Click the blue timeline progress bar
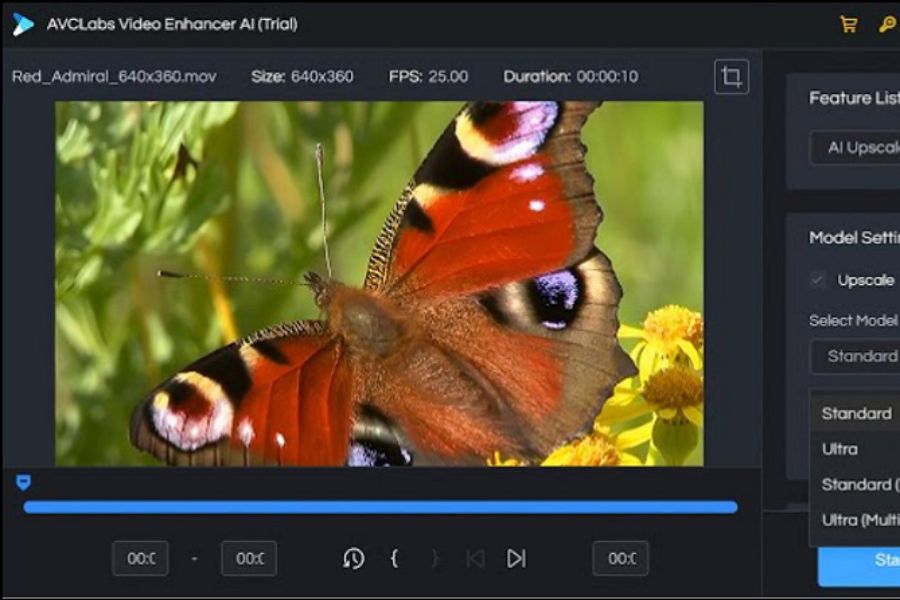 click(x=380, y=507)
